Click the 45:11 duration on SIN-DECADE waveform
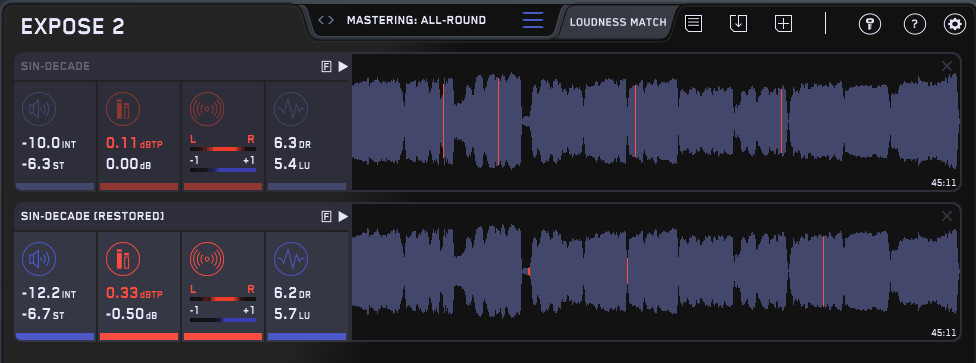Screen dimensions: 976x363 (944, 183)
